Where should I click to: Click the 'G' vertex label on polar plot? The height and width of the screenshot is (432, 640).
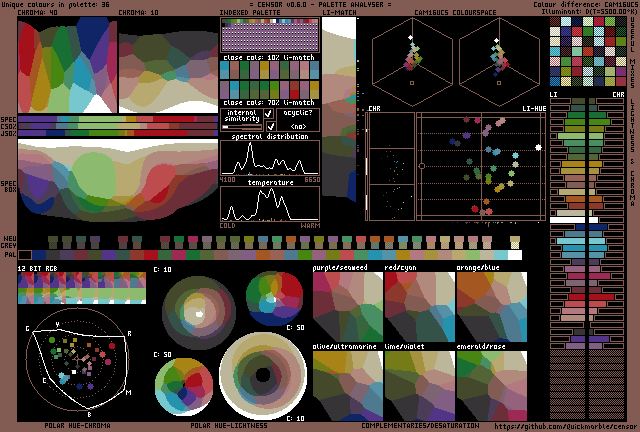[27, 328]
